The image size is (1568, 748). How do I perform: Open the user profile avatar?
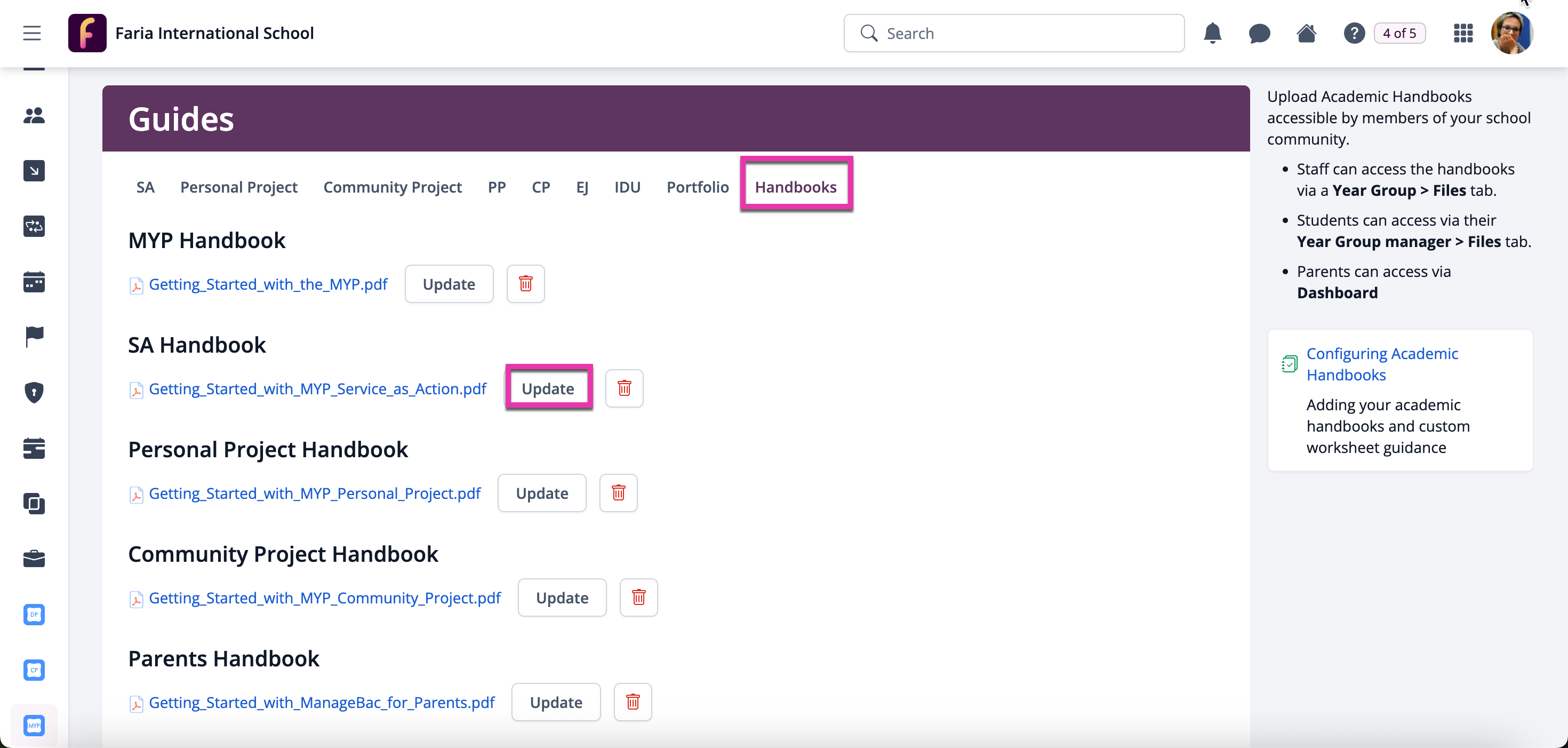coord(1511,33)
